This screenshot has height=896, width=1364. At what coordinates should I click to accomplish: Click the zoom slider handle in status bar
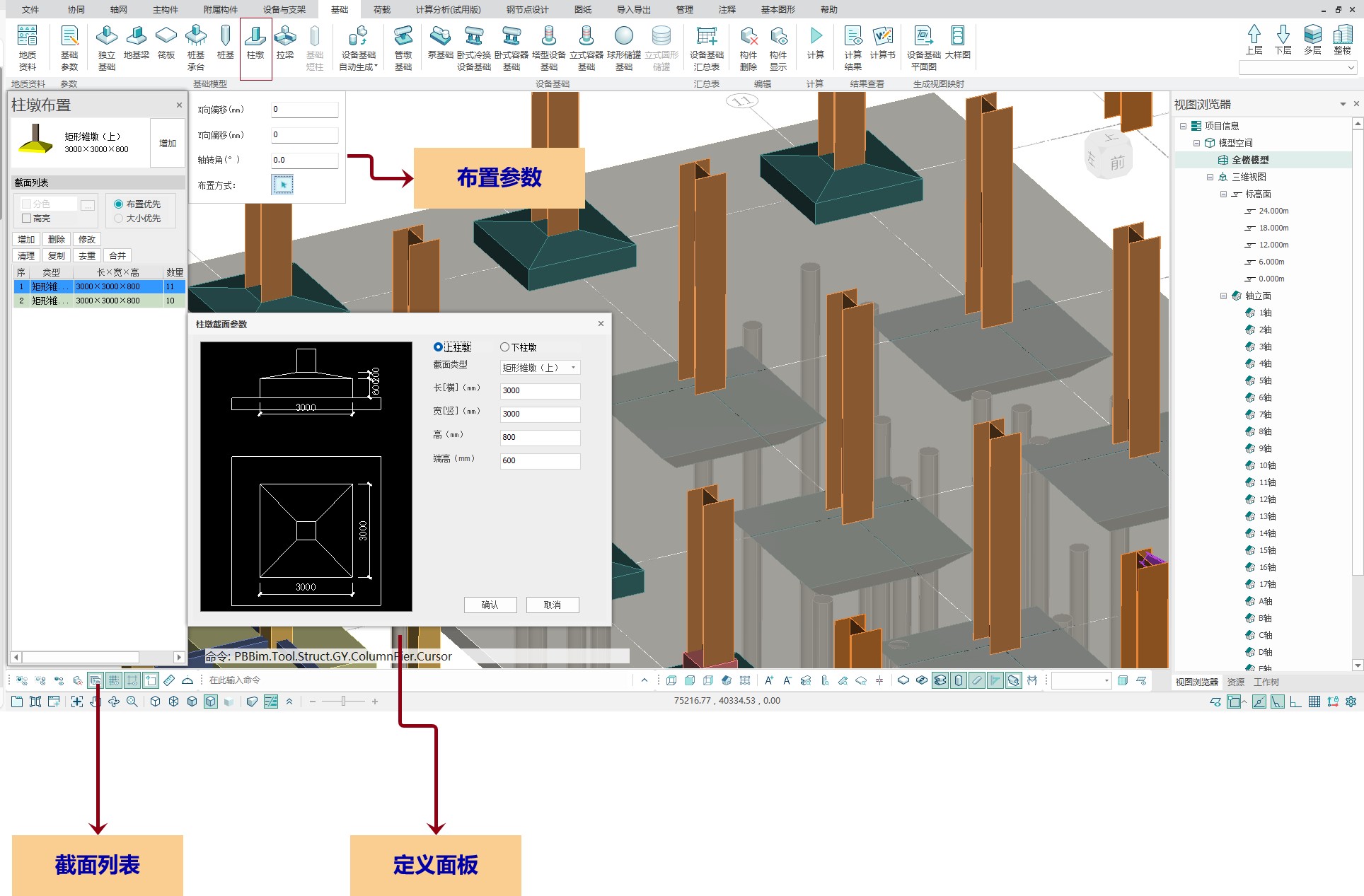[343, 701]
